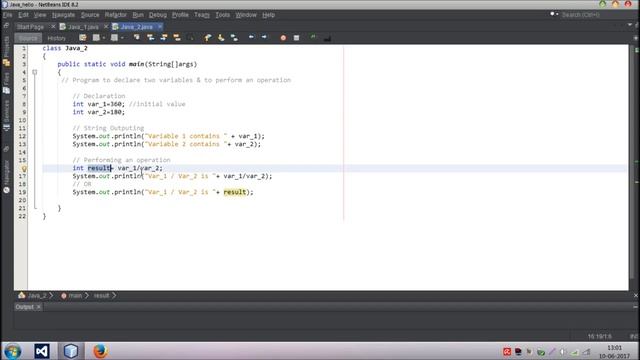Viewport: 640px width, 360px height.
Task: Click Find Previous Occurrence icon
Action: point(151,38)
